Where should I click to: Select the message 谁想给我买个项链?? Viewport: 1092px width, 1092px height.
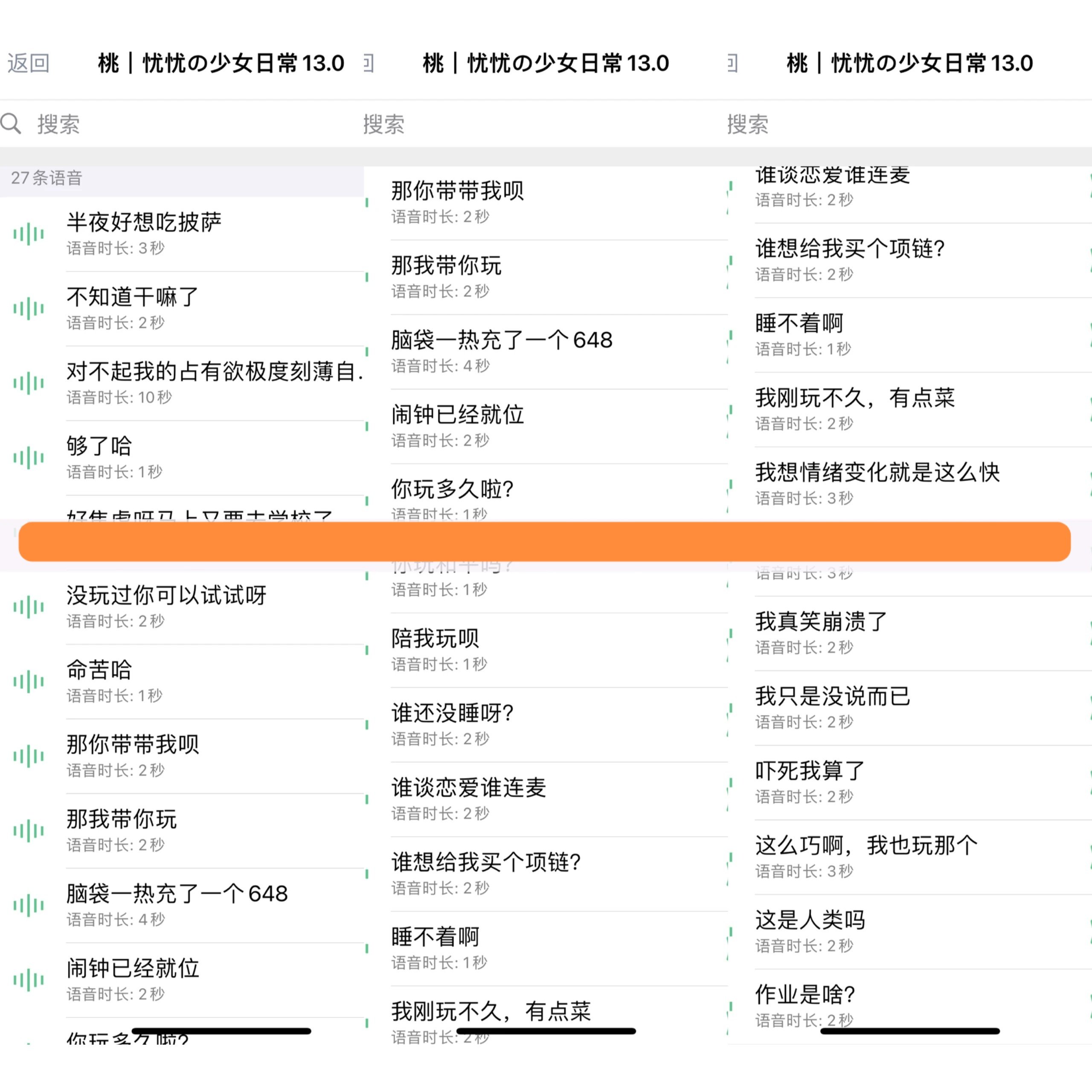[x=851, y=249]
